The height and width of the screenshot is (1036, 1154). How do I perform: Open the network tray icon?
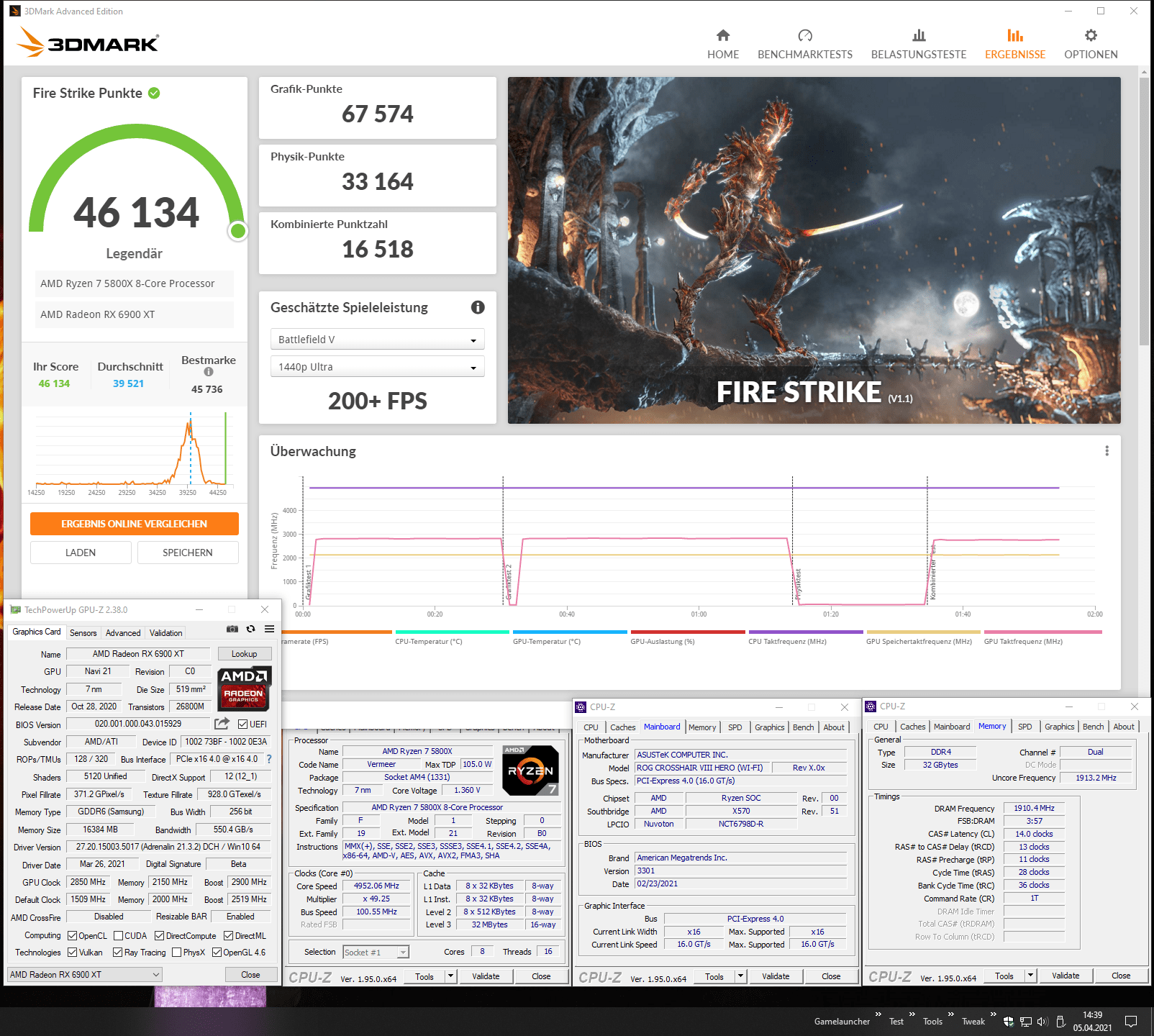1026,1022
